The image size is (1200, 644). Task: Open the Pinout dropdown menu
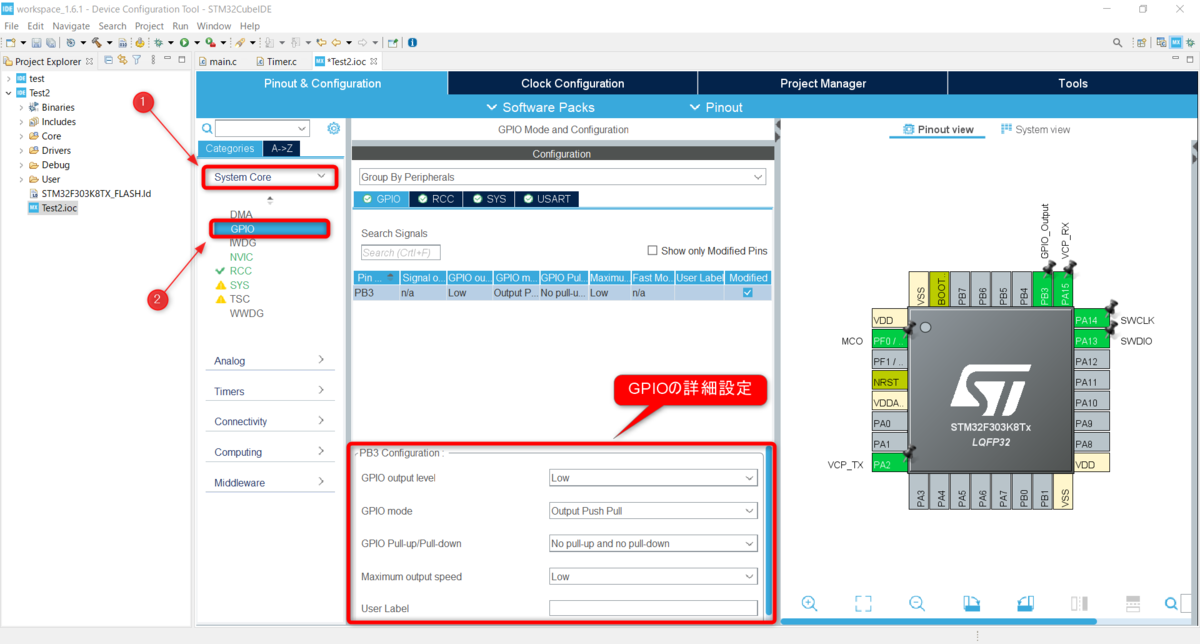tap(716, 107)
